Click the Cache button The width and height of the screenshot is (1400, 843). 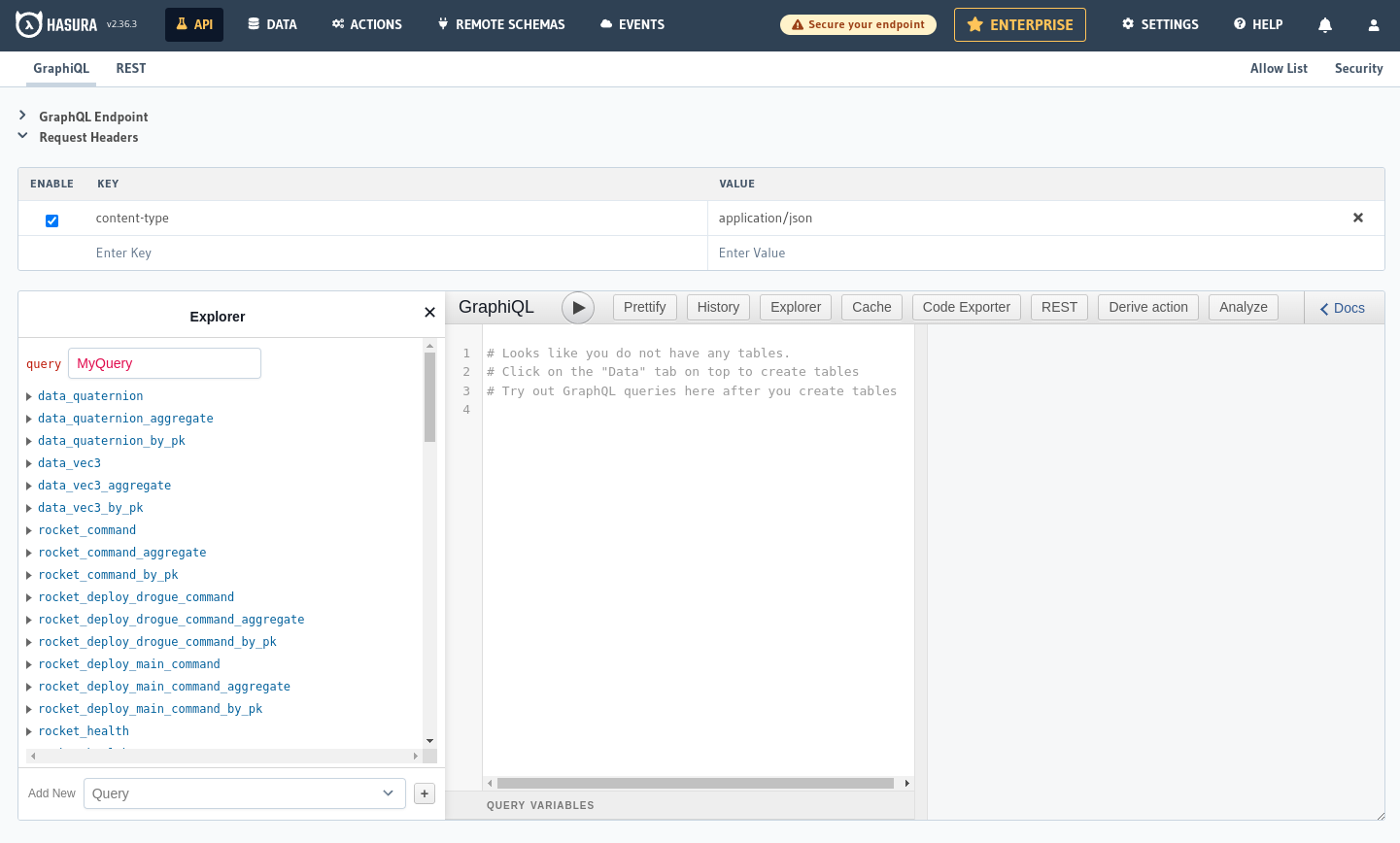point(871,307)
